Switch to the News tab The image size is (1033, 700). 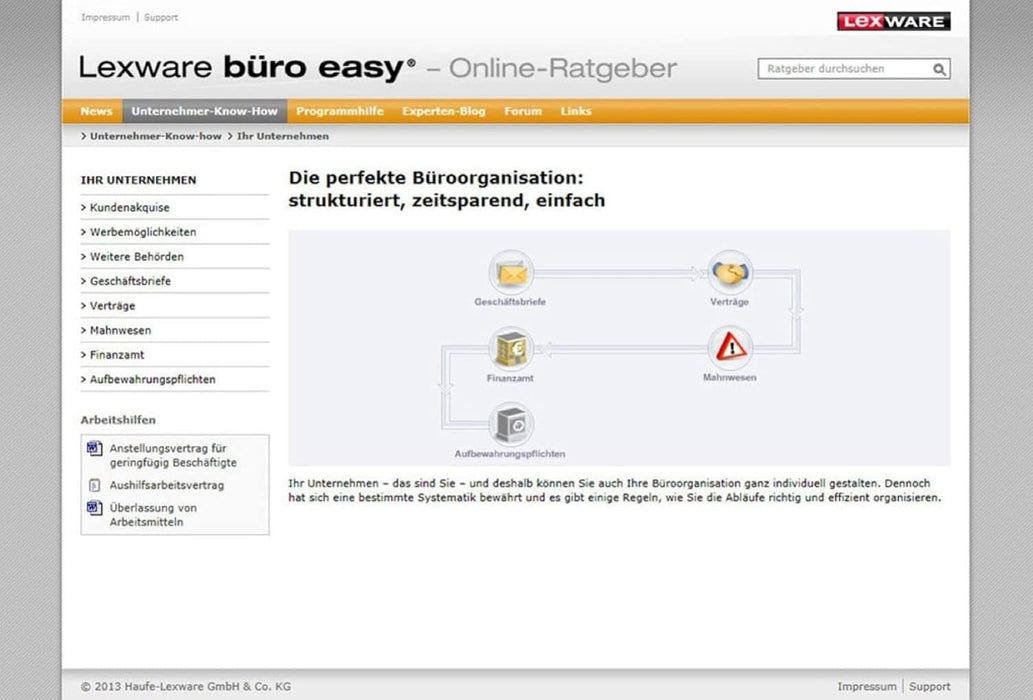[x=95, y=111]
